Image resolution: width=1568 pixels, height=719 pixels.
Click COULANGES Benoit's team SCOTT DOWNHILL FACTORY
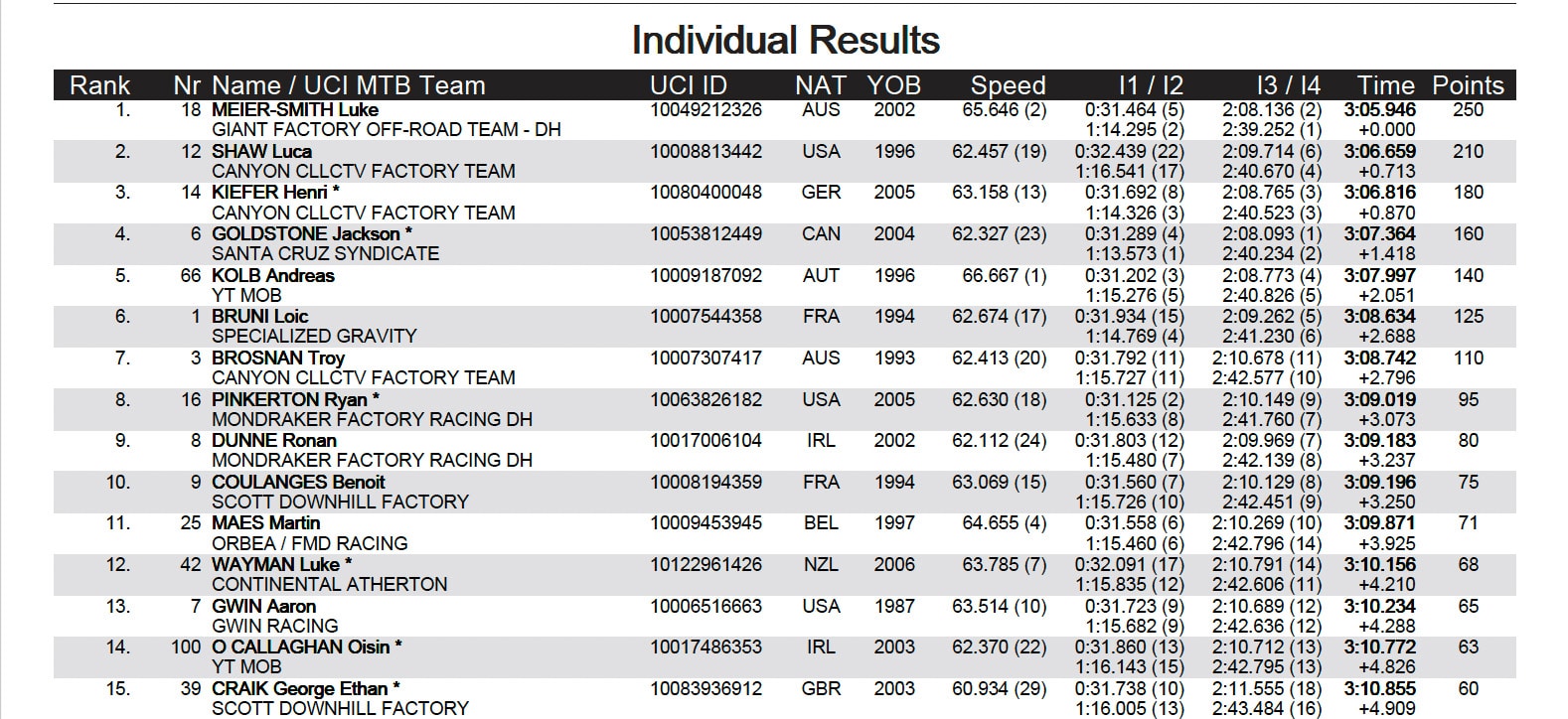[x=340, y=503]
